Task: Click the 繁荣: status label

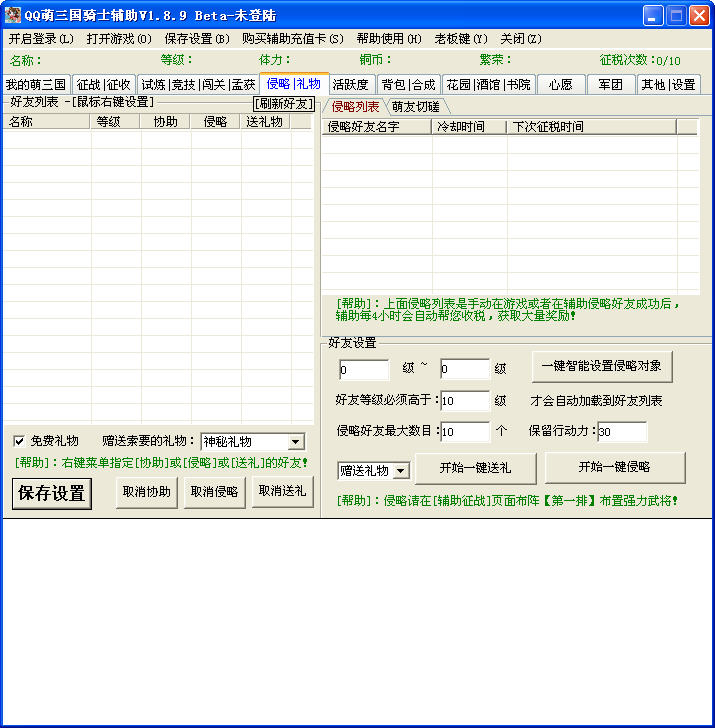Action: point(495,60)
